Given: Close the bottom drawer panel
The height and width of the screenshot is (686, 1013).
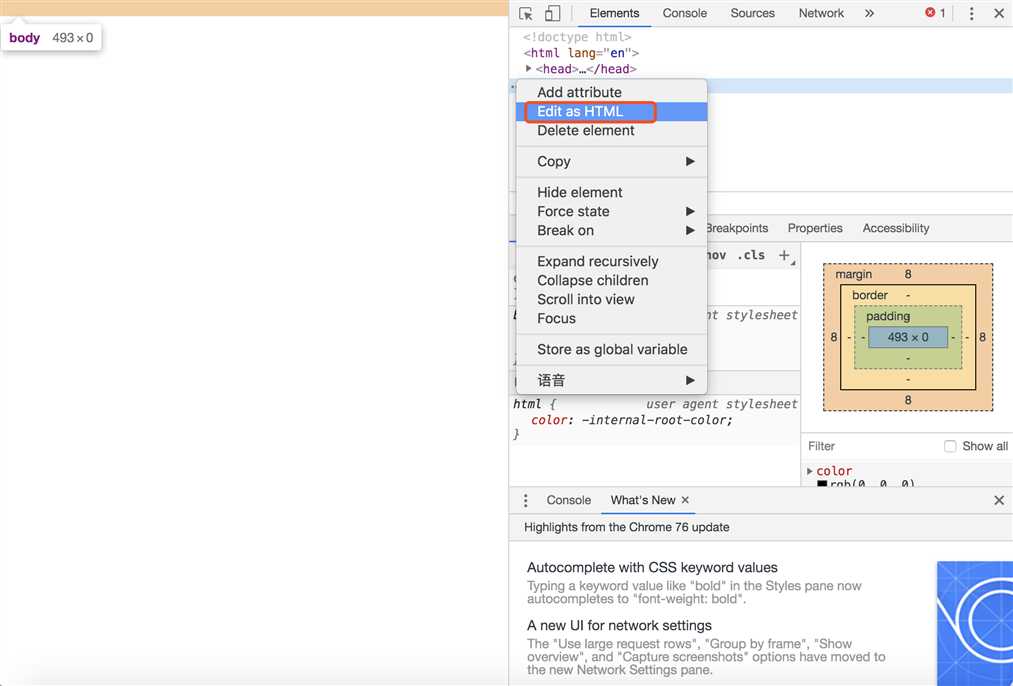Looking at the screenshot, I should coord(999,500).
